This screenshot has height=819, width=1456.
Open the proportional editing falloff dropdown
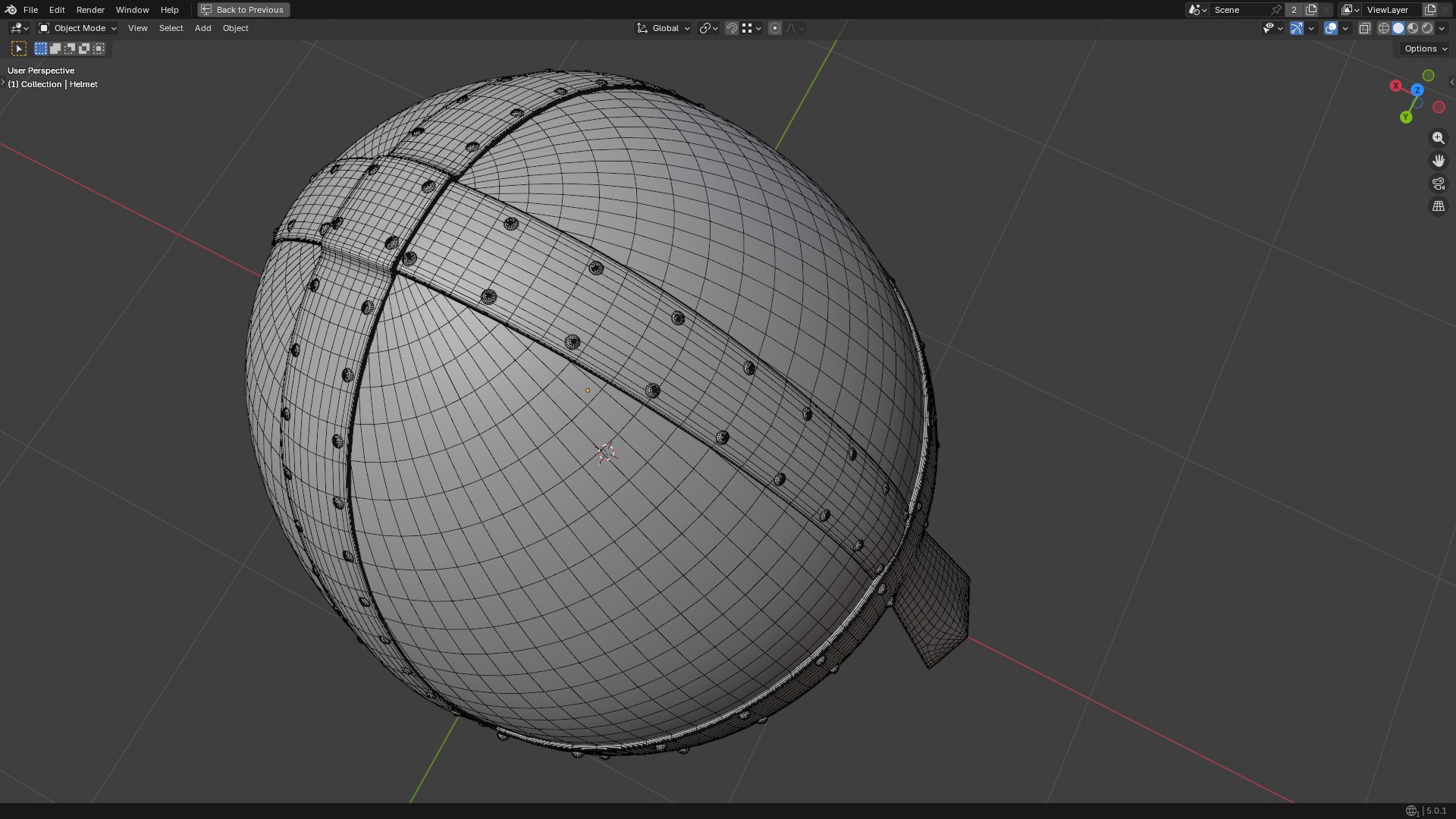[x=795, y=28]
